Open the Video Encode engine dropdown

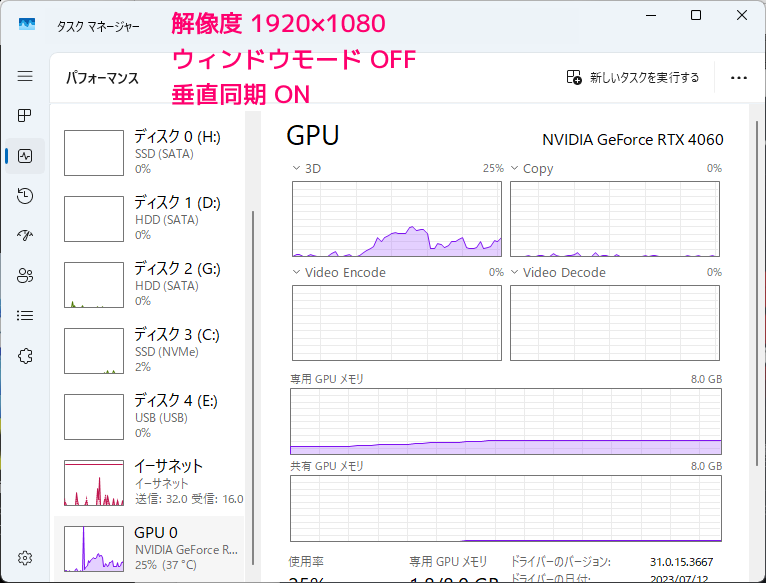pyautogui.click(x=296, y=272)
